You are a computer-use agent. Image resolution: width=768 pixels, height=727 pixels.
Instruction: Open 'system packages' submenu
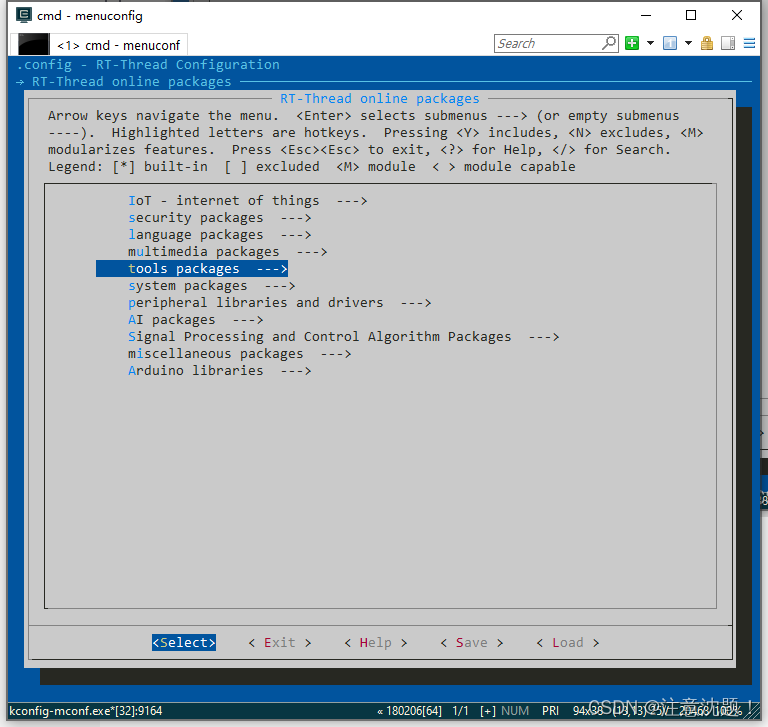point(212,286)
